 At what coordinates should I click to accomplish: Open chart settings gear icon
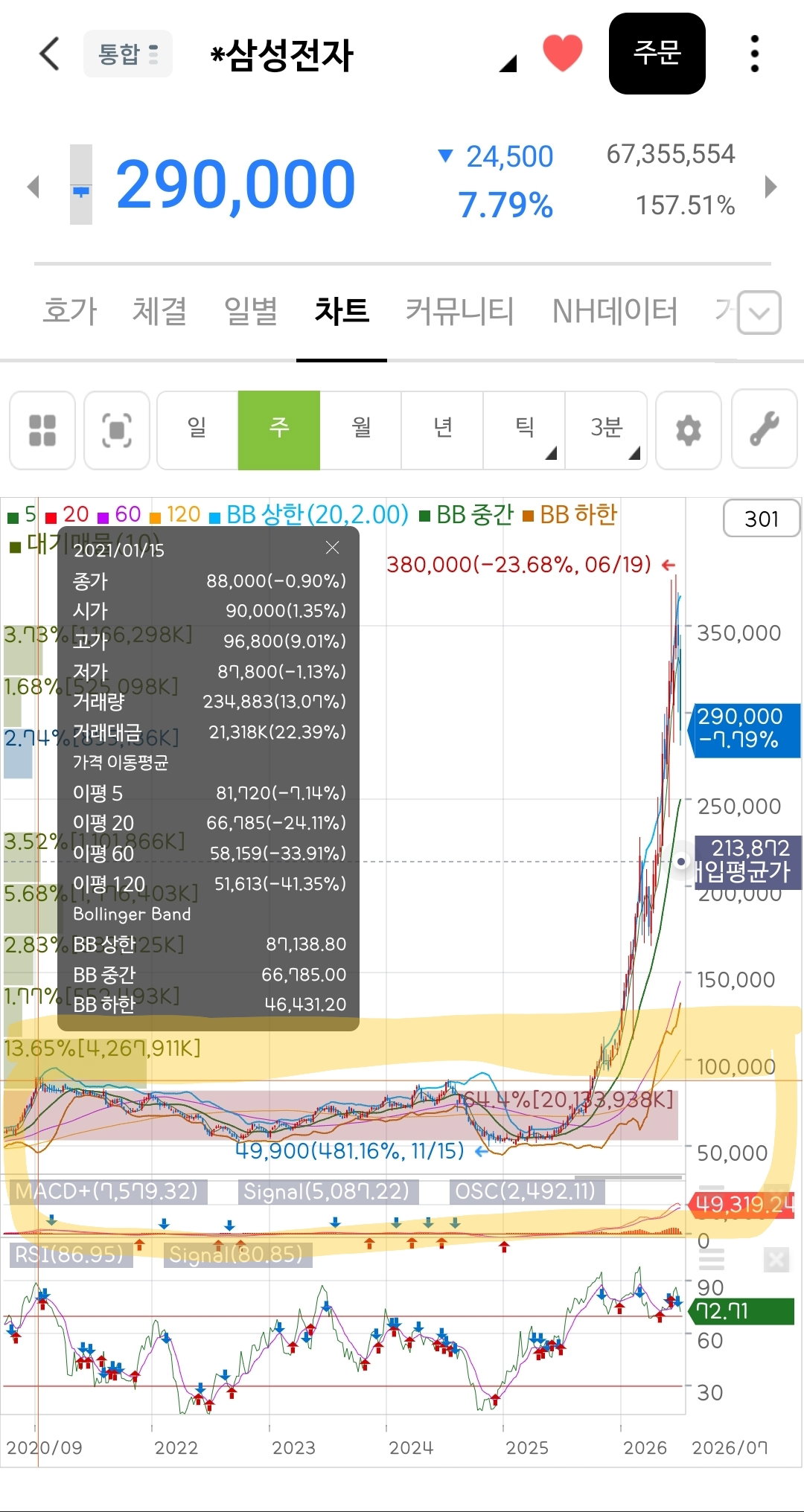[688, 430]
